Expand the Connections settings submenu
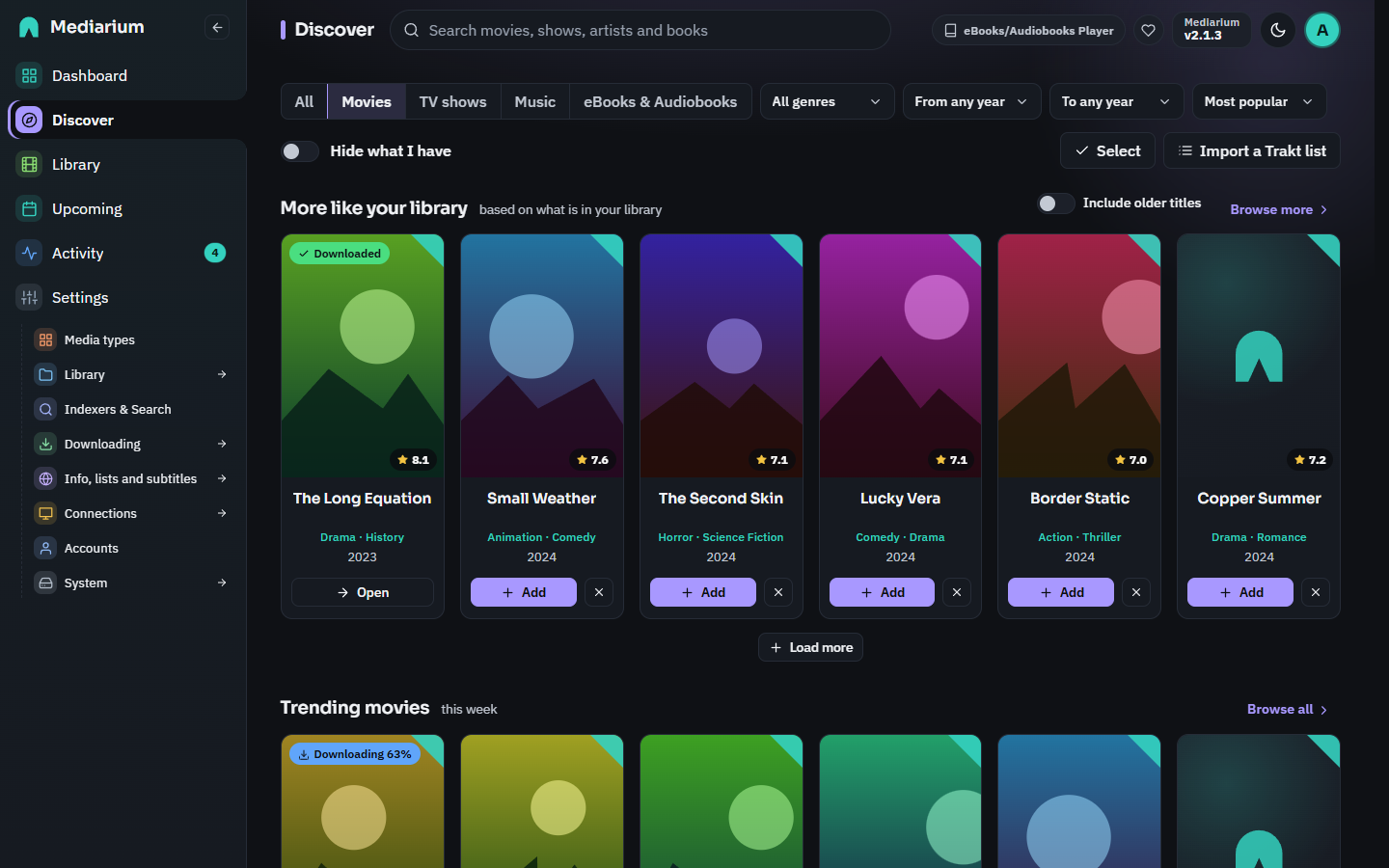Viewport: 1389px width, 868px height. pyautogui.click(x=222, y=513)
